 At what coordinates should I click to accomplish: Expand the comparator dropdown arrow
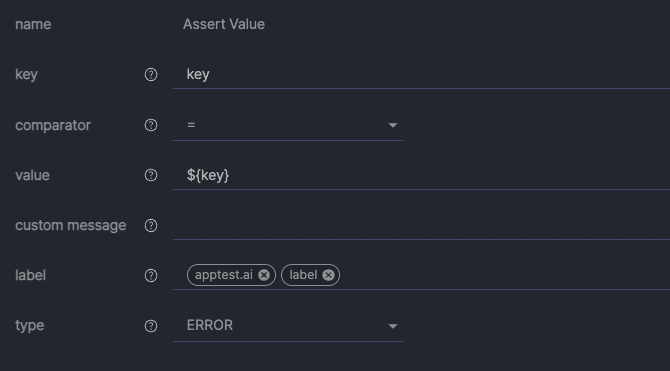click(393, 125)
